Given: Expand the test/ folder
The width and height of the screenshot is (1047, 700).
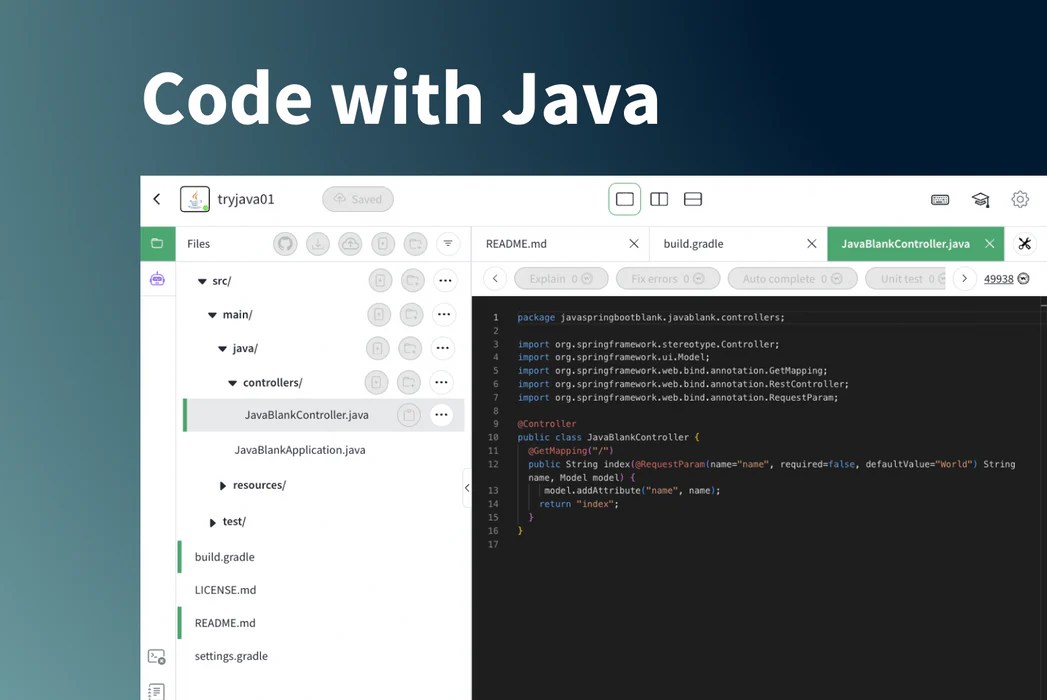Looking at the screenshot, I should (x=212, y=521).
